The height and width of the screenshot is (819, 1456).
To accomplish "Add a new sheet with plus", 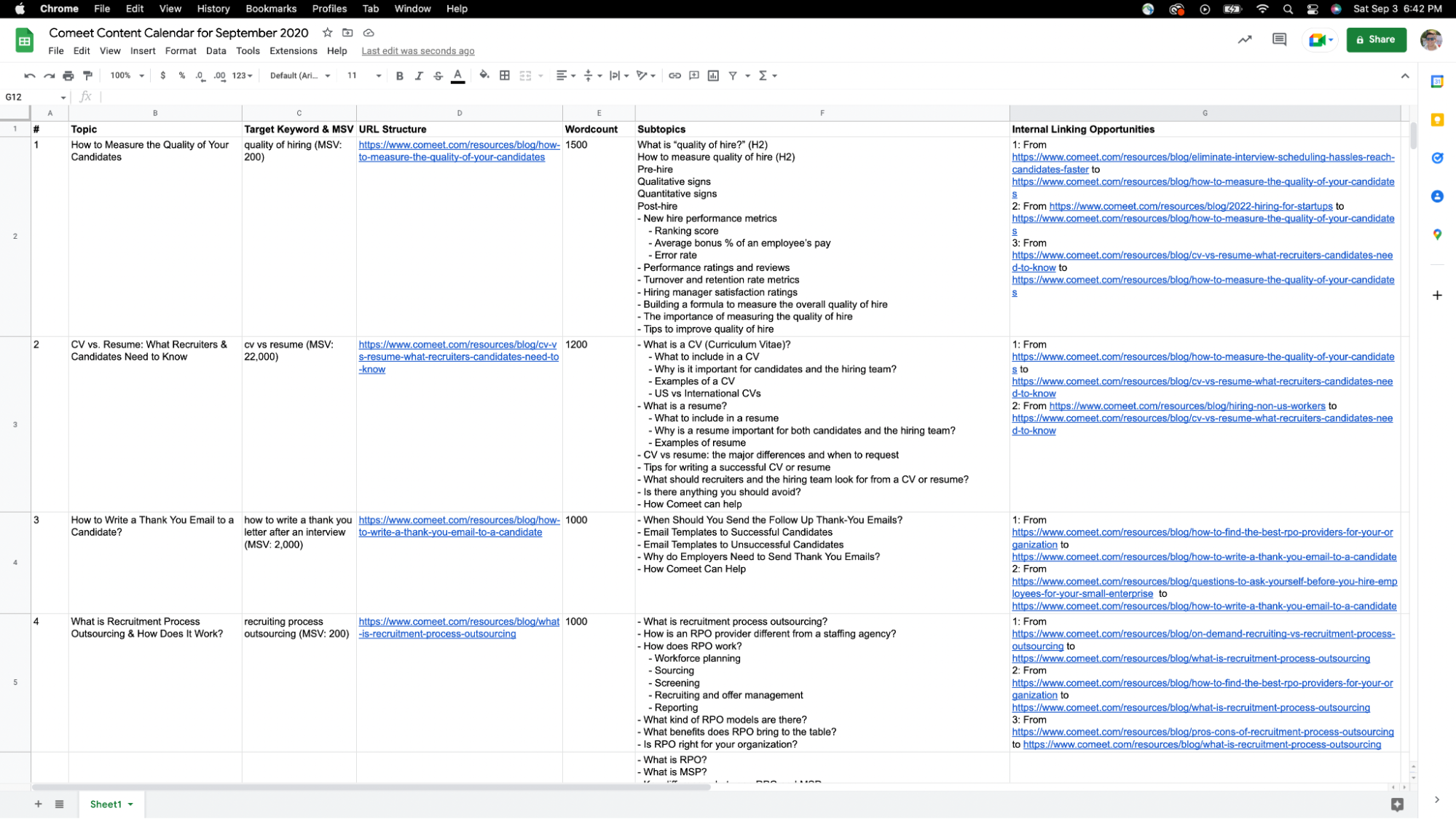I will click(38, 804).
